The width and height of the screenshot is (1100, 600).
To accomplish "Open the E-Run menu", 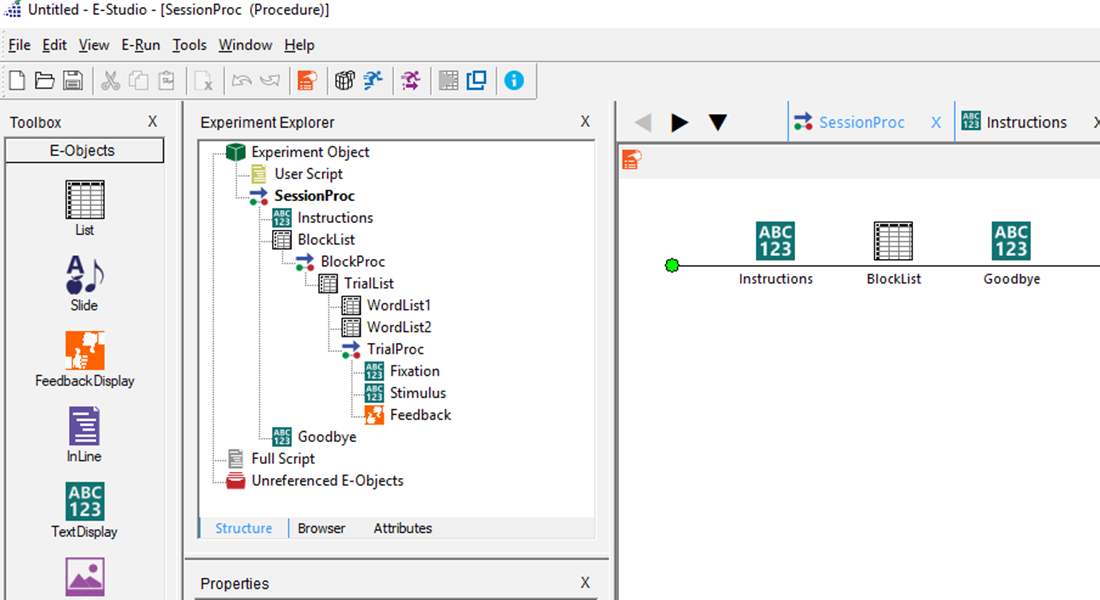I will pos(140,45).
